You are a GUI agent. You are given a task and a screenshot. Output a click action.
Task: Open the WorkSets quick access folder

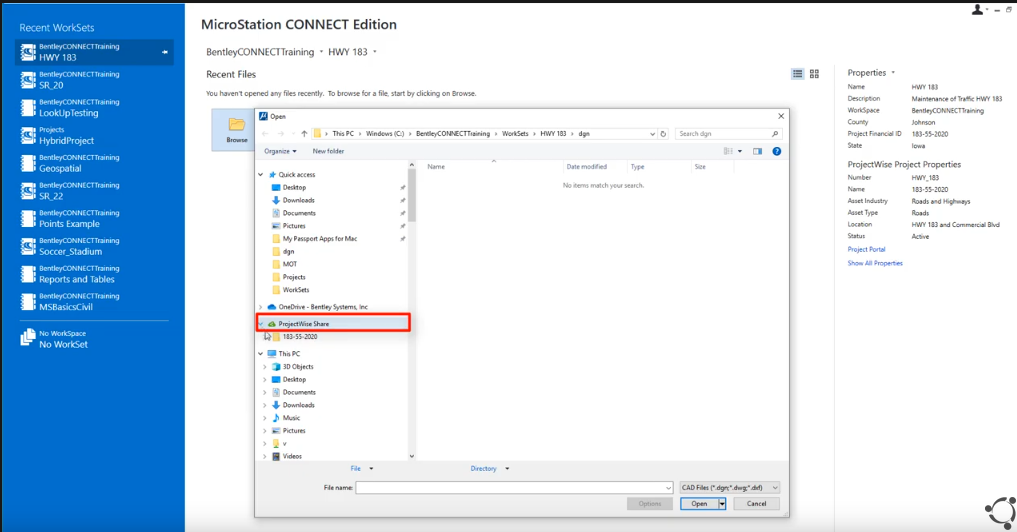click(296, 290)
